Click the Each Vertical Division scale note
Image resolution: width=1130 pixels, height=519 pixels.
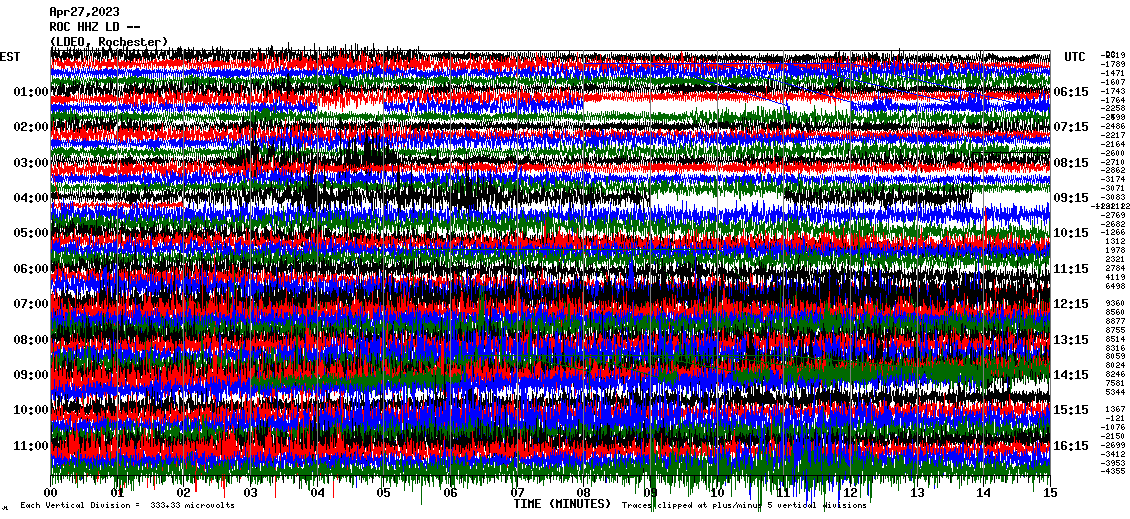point(127,505)
